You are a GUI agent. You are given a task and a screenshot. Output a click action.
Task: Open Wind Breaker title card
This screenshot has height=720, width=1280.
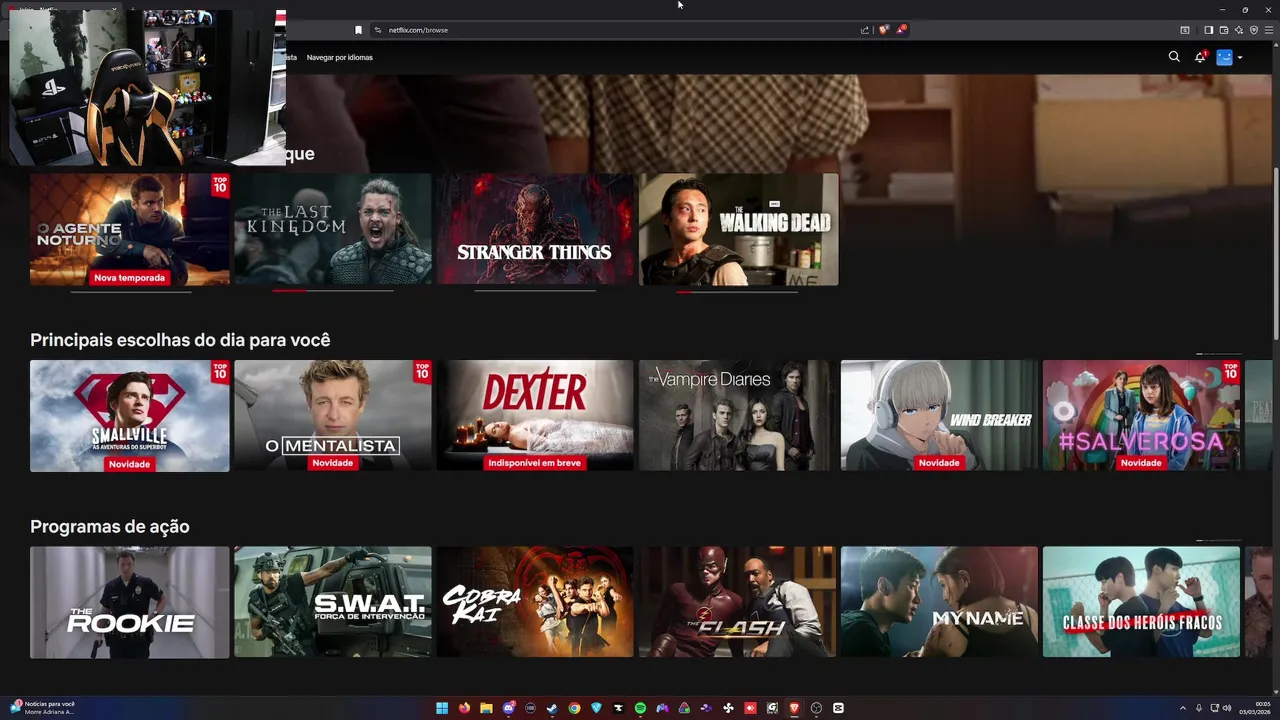[939, 415]
